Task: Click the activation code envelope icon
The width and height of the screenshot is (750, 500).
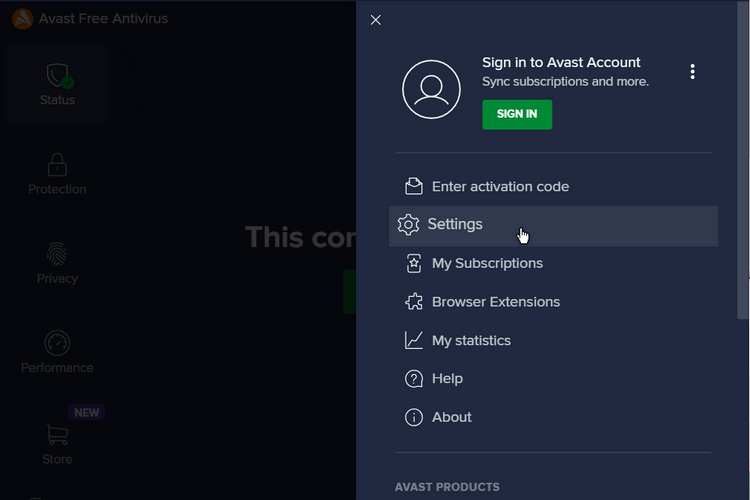Action: tap(414, 186)
